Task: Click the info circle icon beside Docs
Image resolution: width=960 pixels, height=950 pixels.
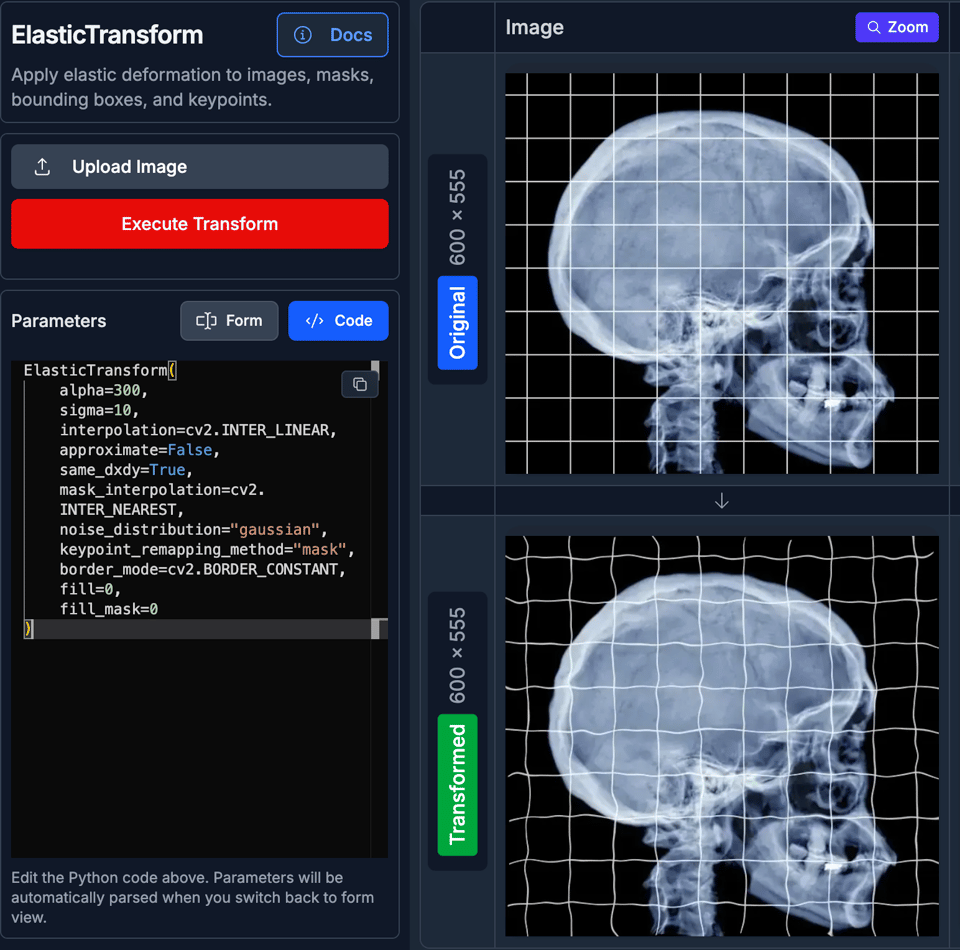Action: pos(303,35)
